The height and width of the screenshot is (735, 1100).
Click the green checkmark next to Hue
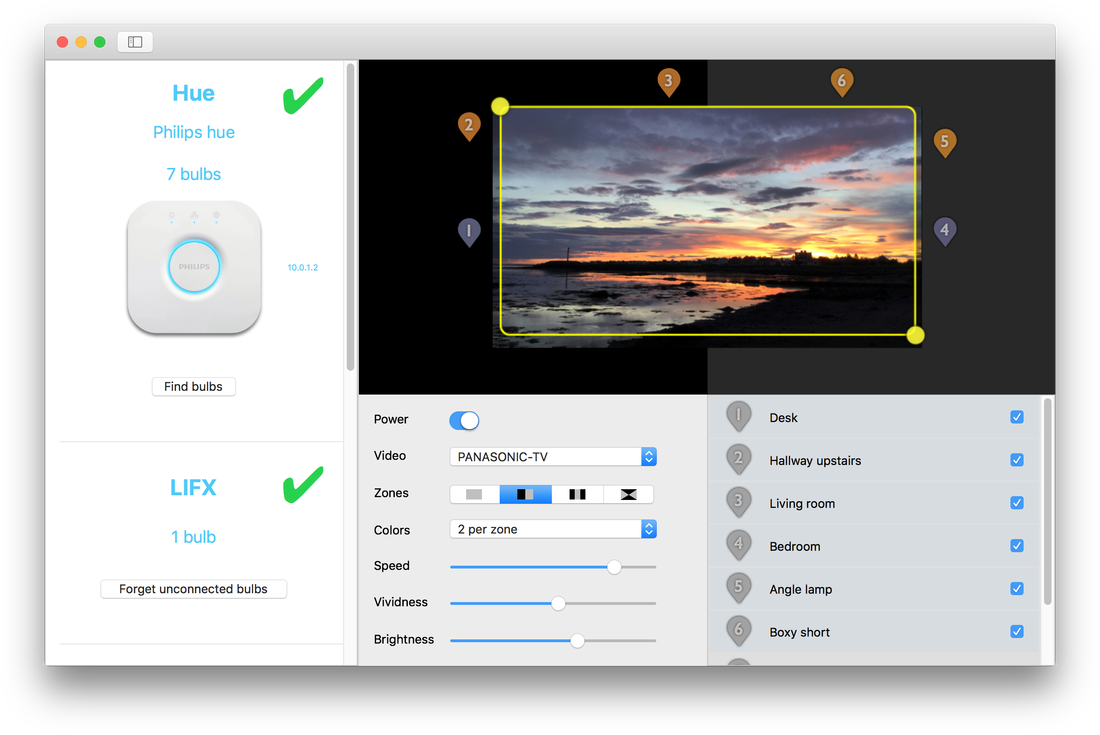pos(303,96)
